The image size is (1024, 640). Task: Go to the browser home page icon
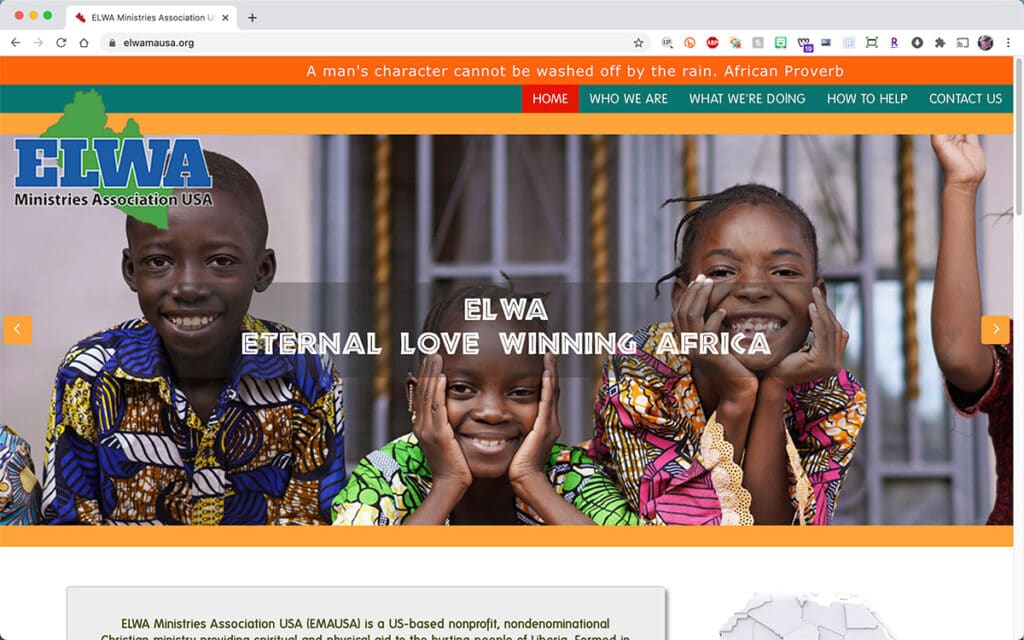pos(84,43)
